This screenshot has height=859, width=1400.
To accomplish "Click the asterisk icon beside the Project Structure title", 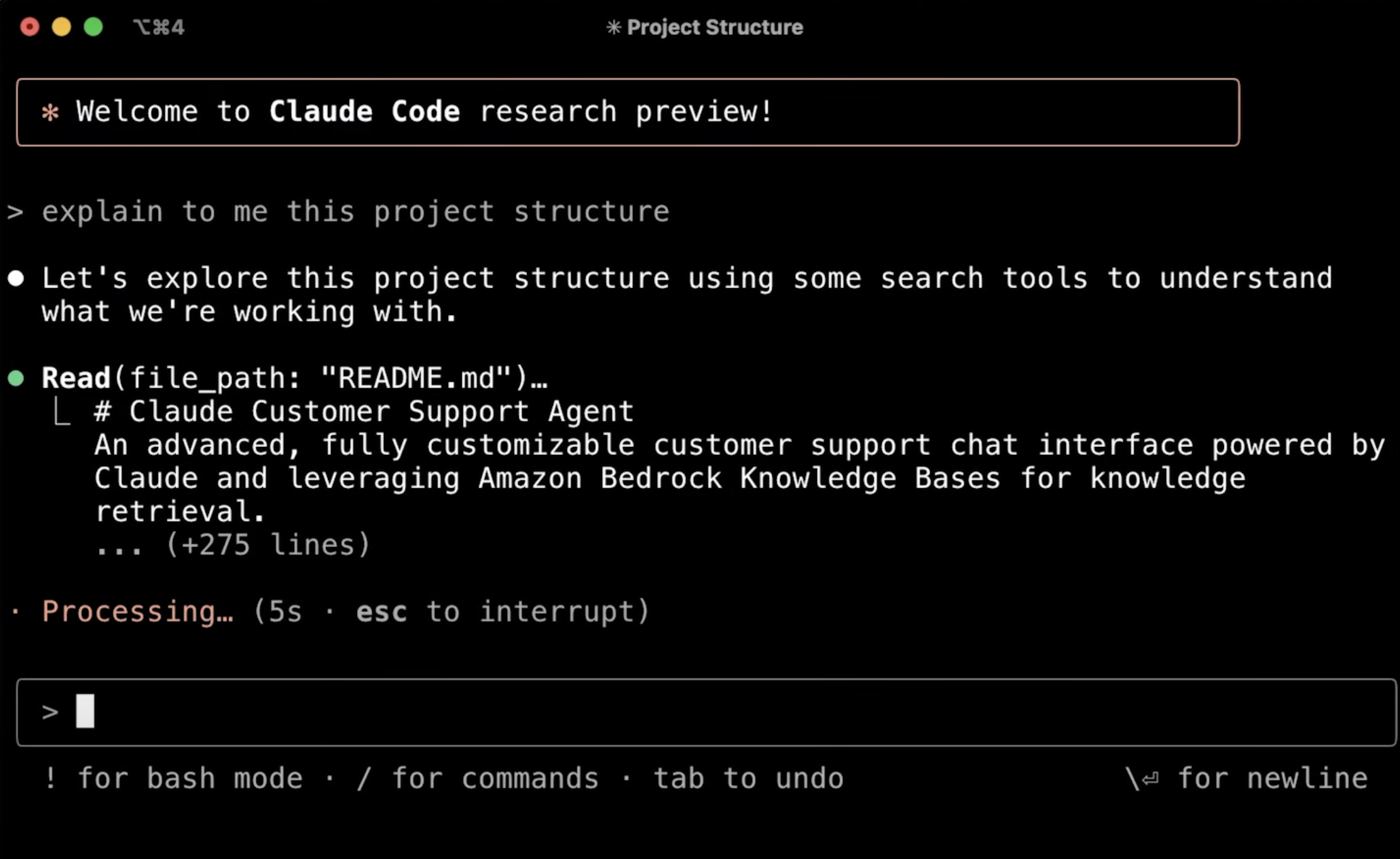I will click(x=614, y=27).
